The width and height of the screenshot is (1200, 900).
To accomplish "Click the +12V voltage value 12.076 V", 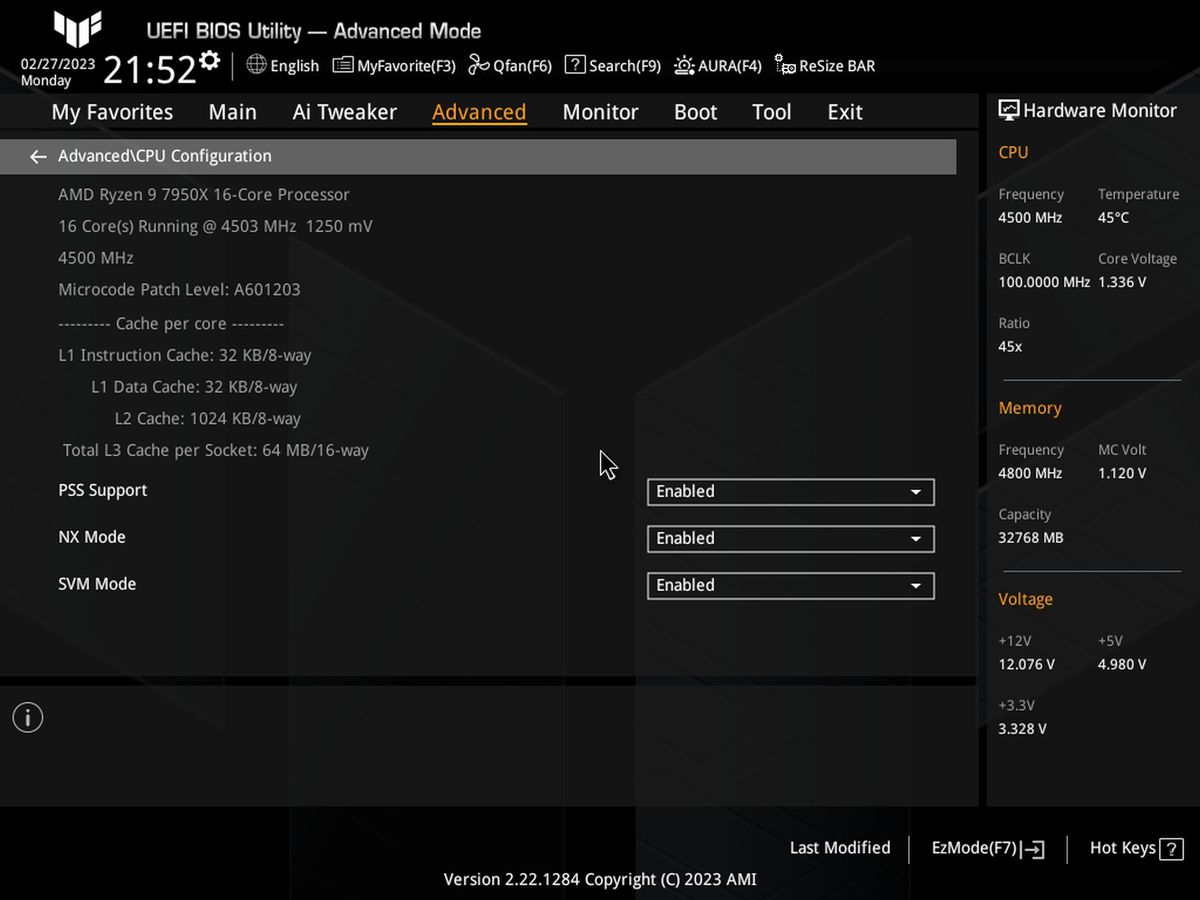I will (1026, 664).
